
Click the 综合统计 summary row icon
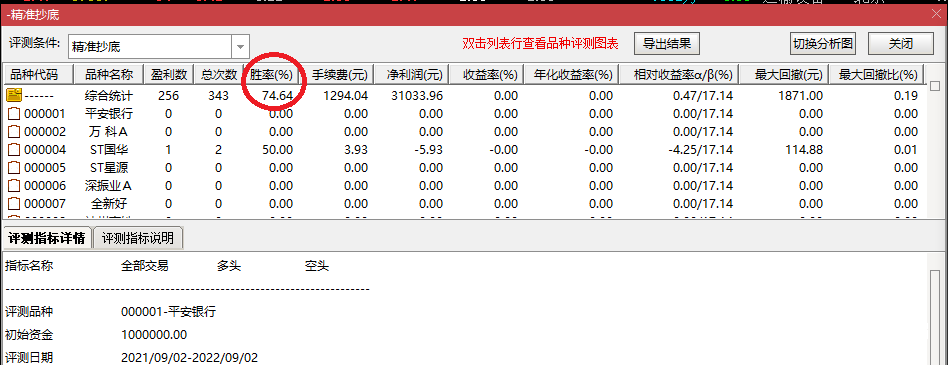pos(14,95)
